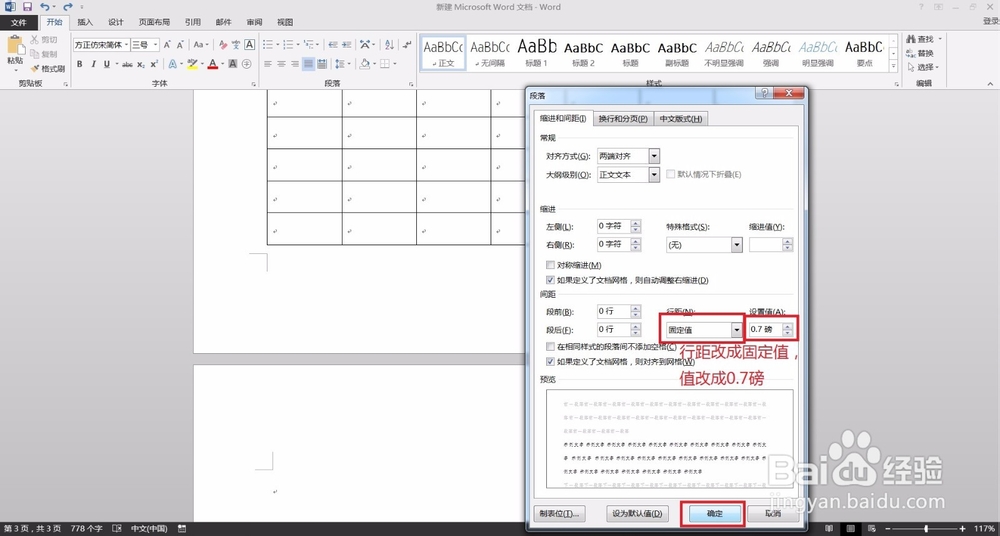Align text left in ribbon

(268, 64)
